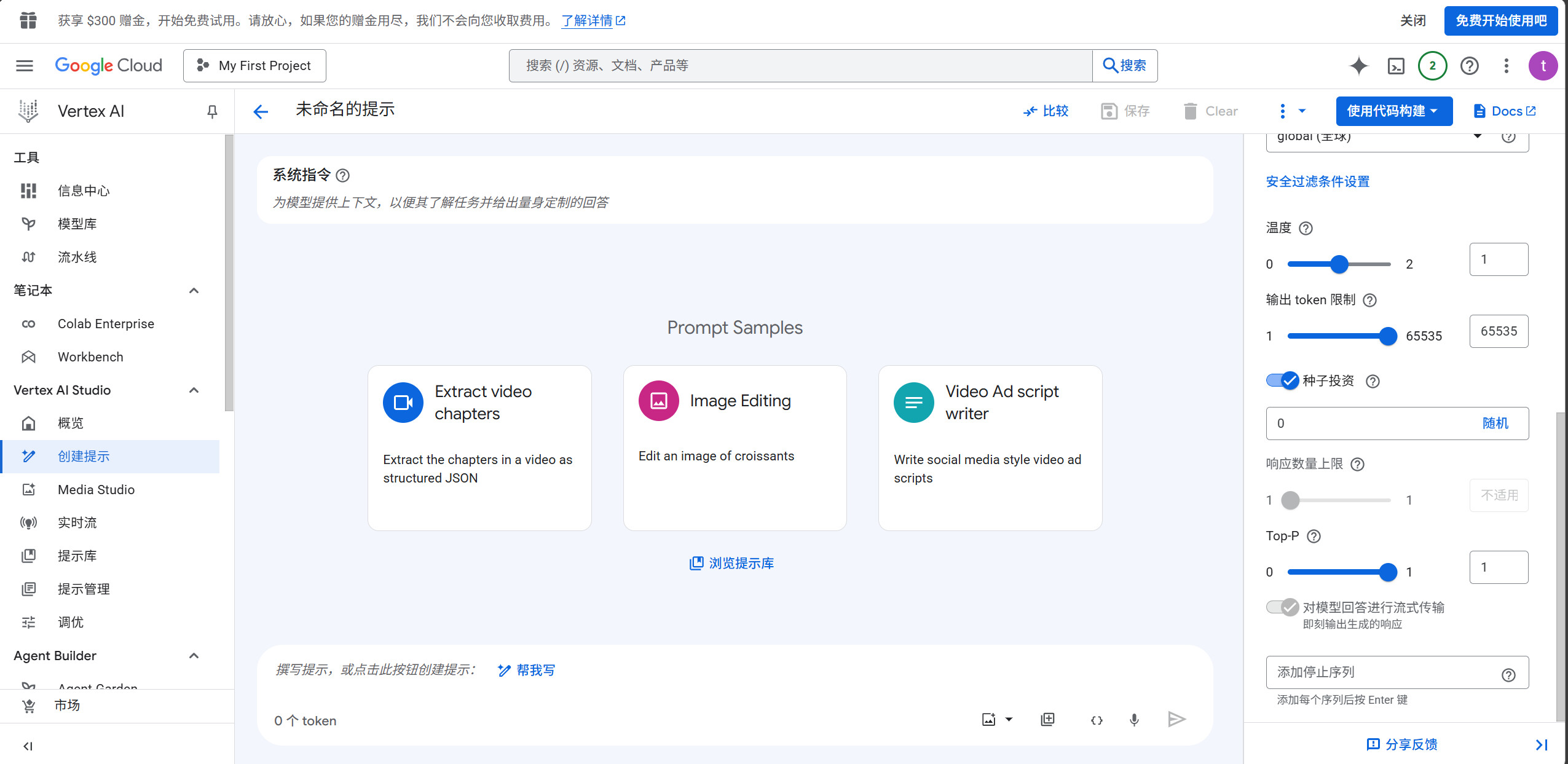Collapse the right settings panel
Image resolution: width=1568 pixels, height=764 pixels.
point(1541,744)
